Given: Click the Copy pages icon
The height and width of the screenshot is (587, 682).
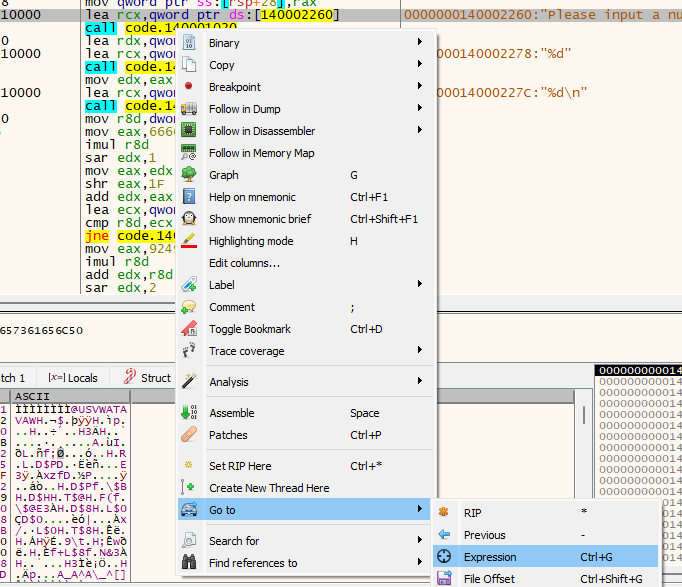Looking at the screenshot, I should 189,65.
